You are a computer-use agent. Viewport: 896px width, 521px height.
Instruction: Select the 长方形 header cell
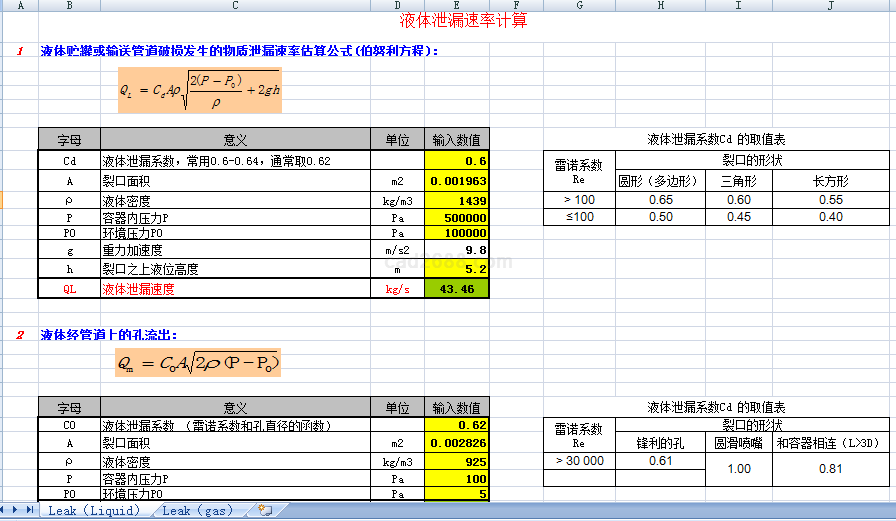tap(831, 181)
